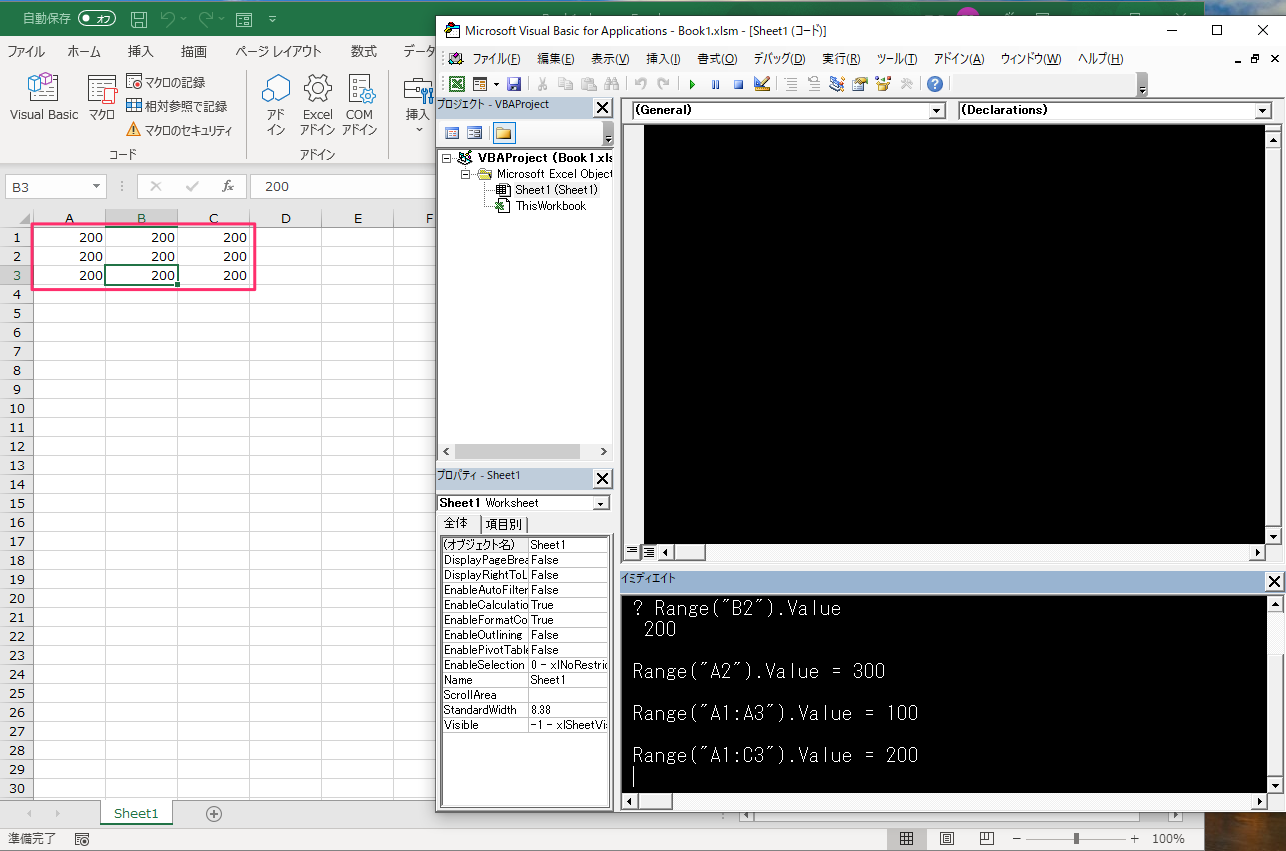
Task: Click the Design Mode icon
Action: (x=762, y=84)
